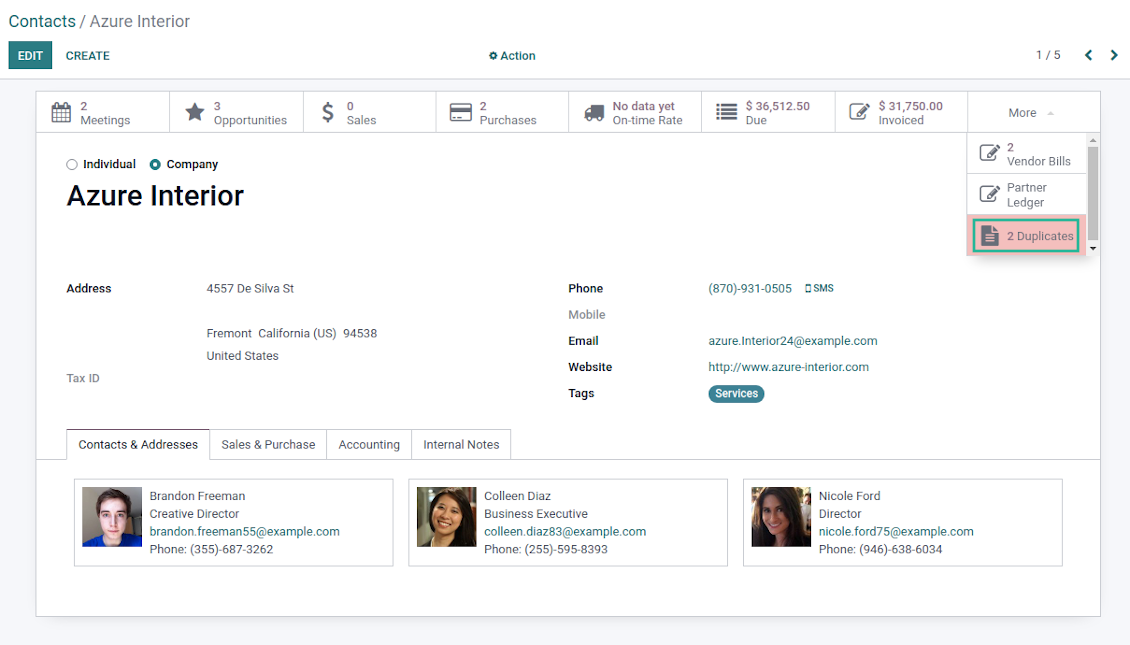Open the azure-interior.com website link
Viewport: 1130px width, 645px height.
[788, 367]
